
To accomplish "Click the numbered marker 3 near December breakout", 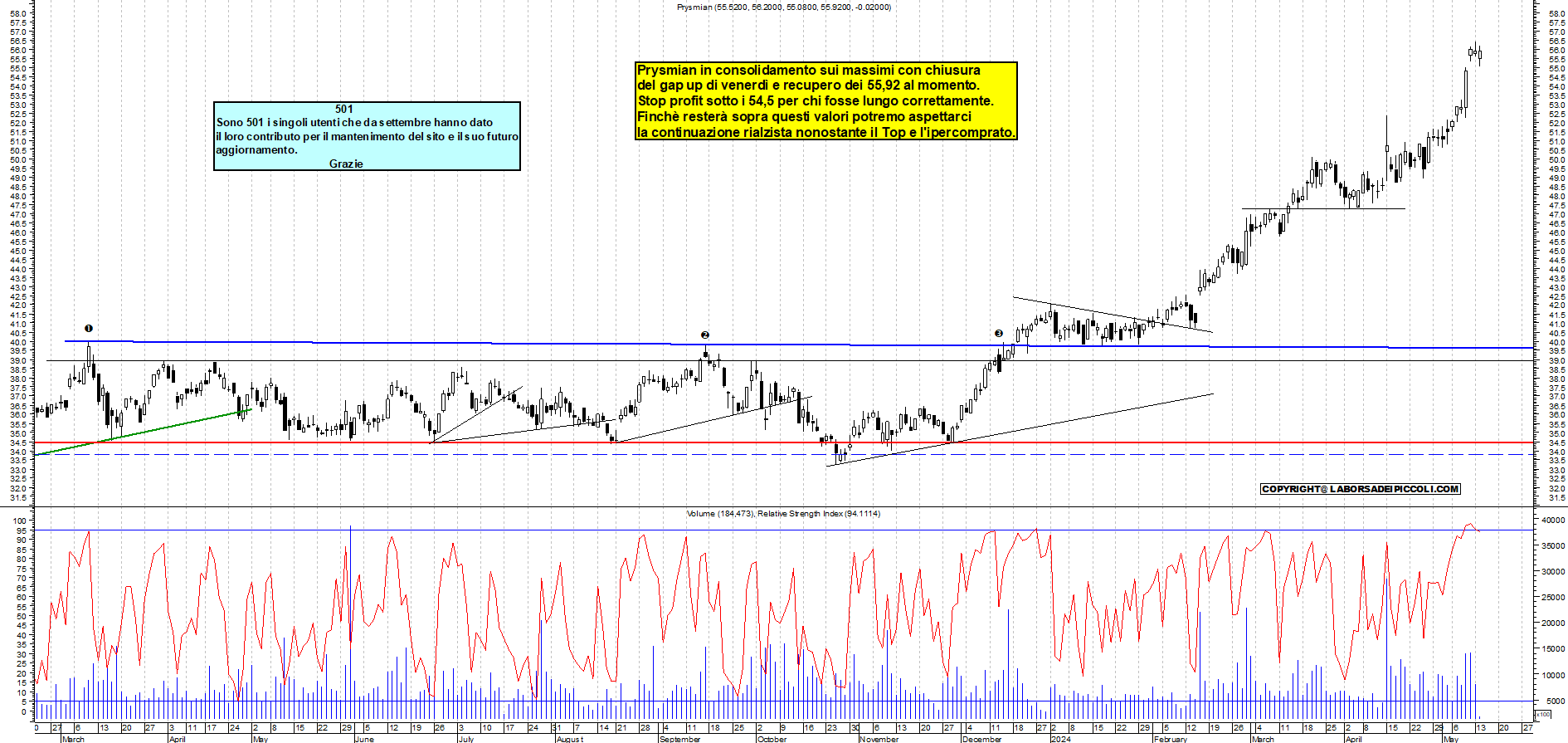I will click(x=999, y=334).
